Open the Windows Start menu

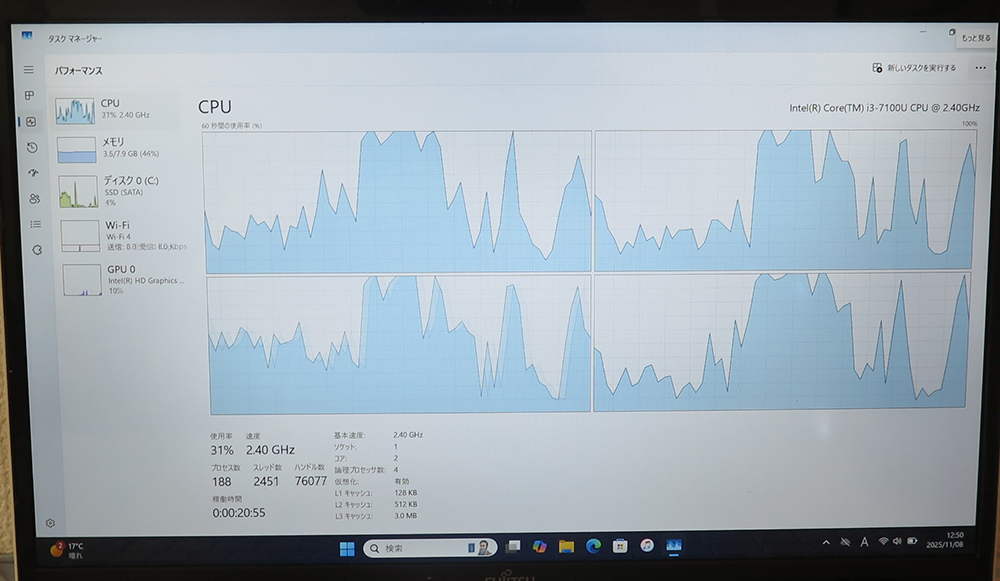coord(347,548)
